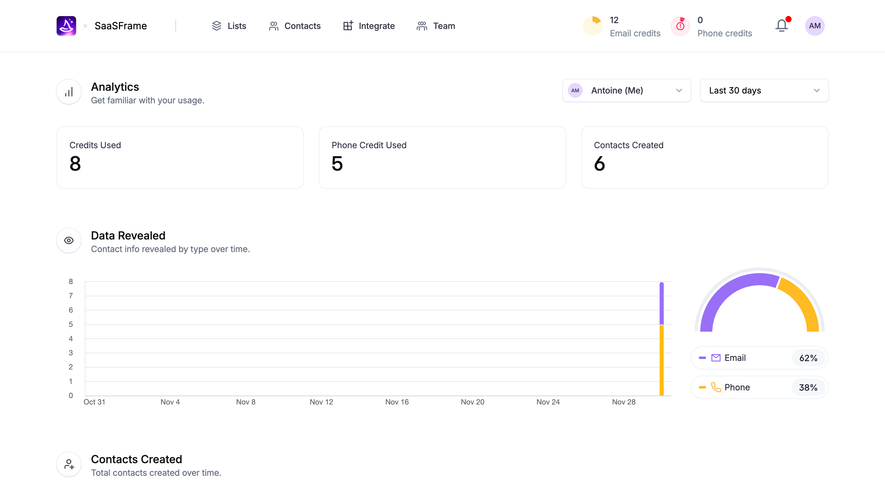Open the Last 30 days range dropdown
885x502 pixels.
(764, 90)
